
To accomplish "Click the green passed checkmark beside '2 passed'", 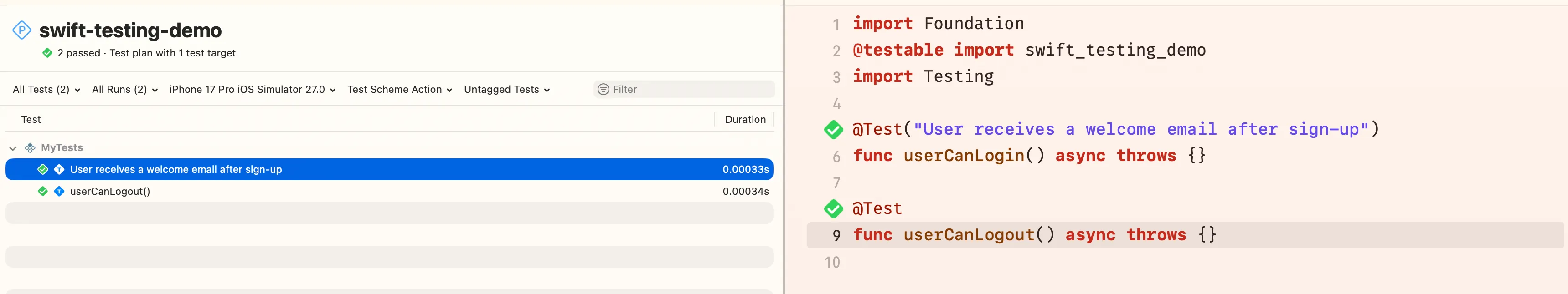I will [47, 53].
